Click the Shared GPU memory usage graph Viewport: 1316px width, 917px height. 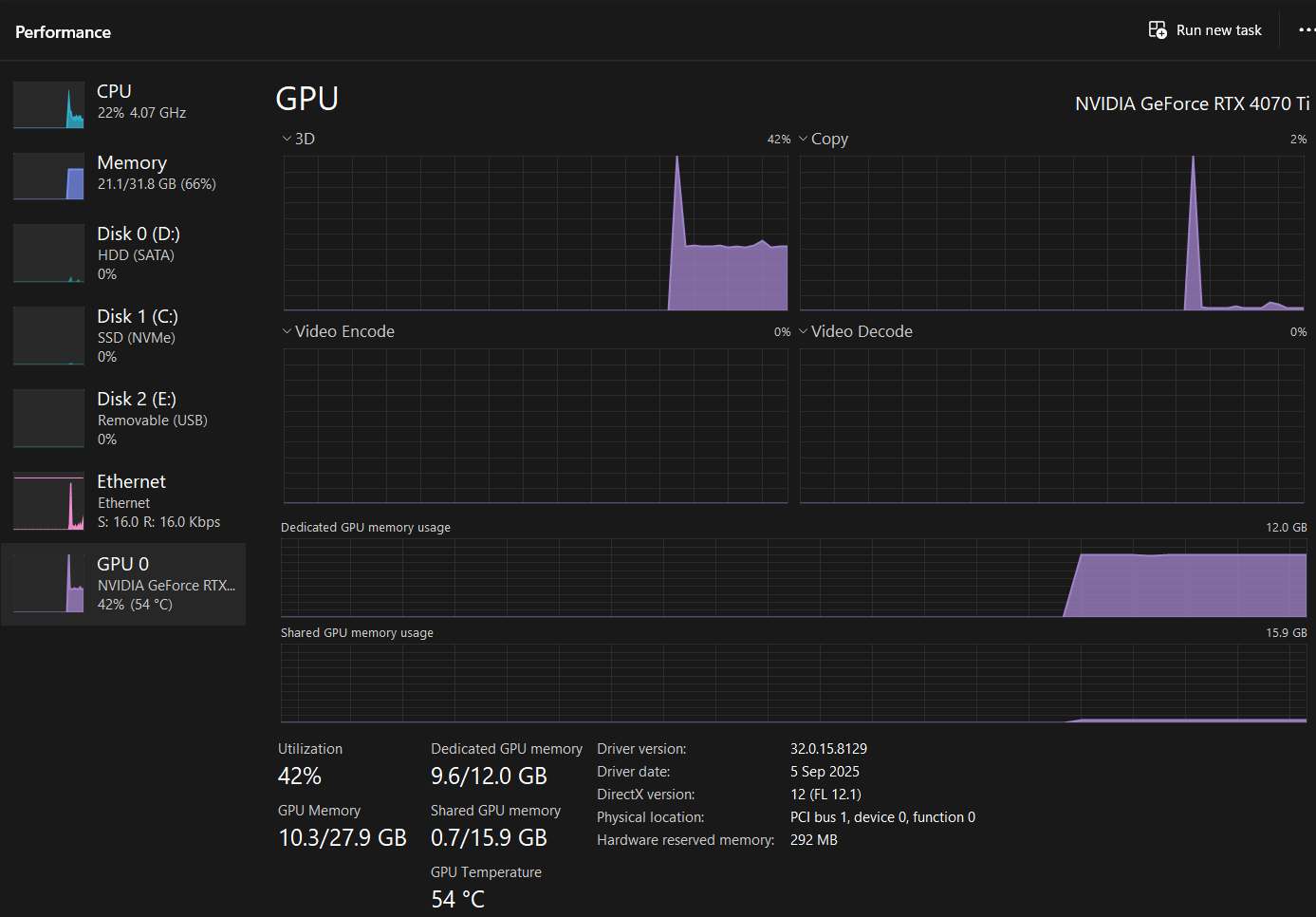coord(793,683)
